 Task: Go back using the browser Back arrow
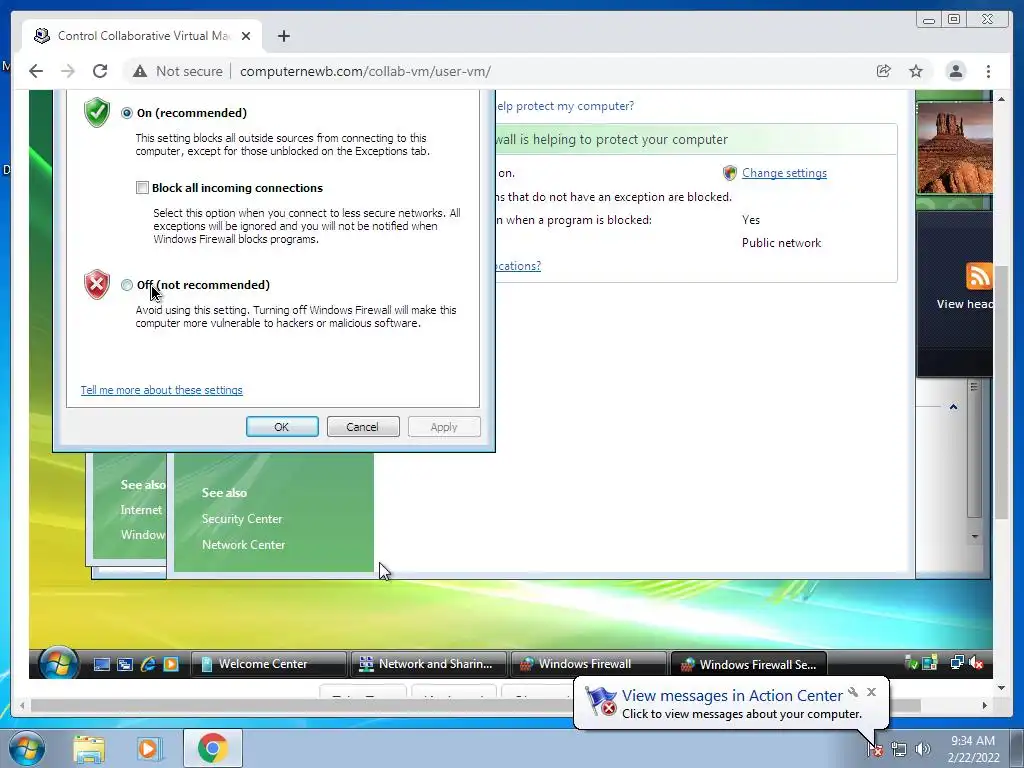tap(36, 71)
